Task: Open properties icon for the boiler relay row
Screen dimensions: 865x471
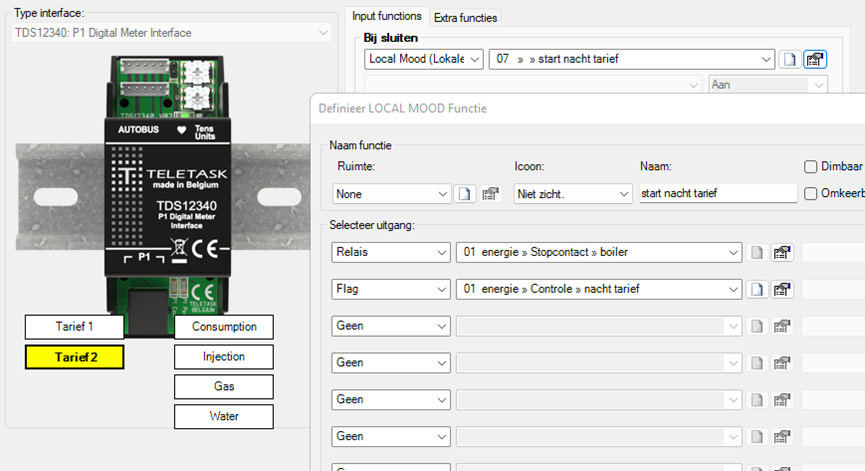Action: [782, 253]
